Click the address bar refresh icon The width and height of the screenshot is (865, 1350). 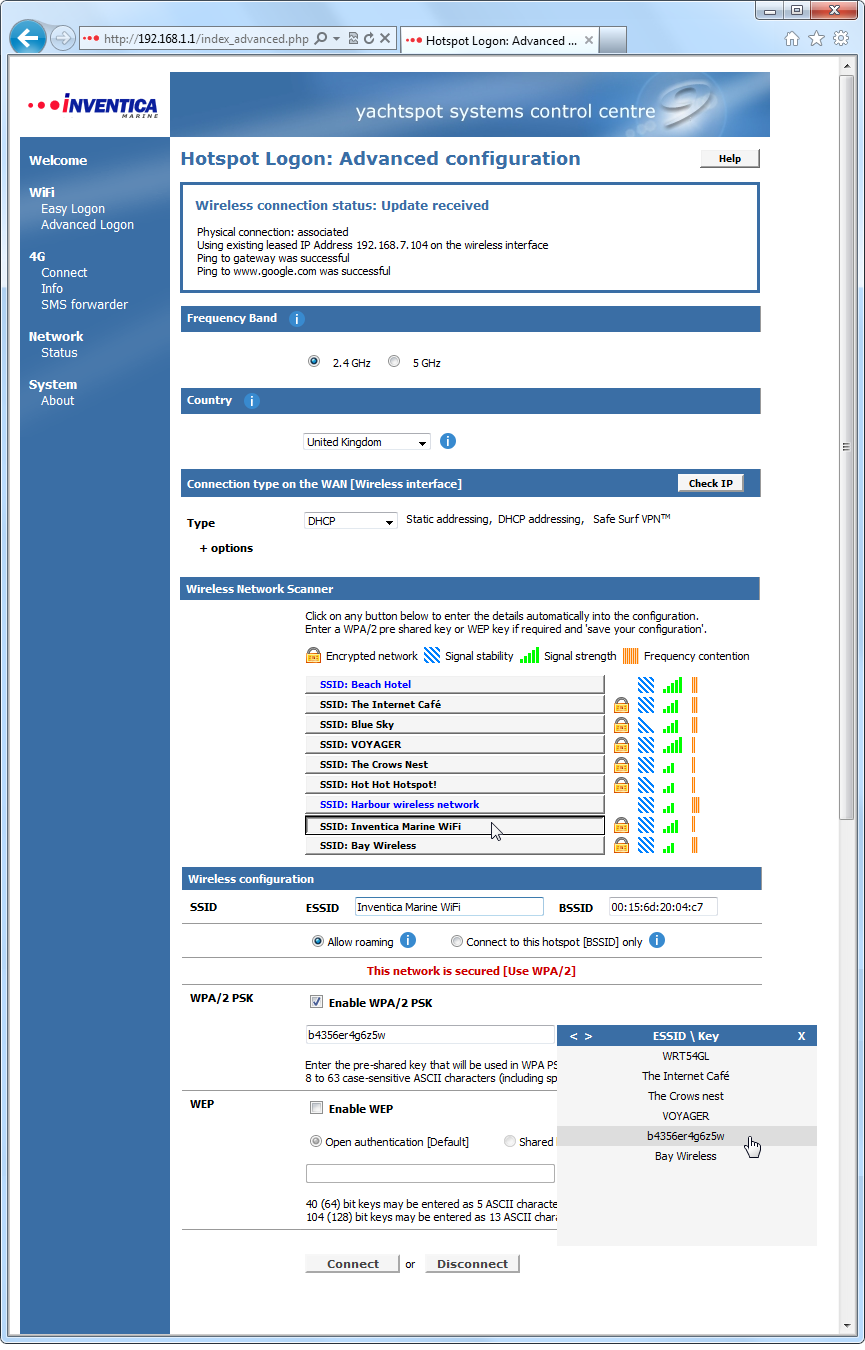pyautogui.click(x=369, y=39)
